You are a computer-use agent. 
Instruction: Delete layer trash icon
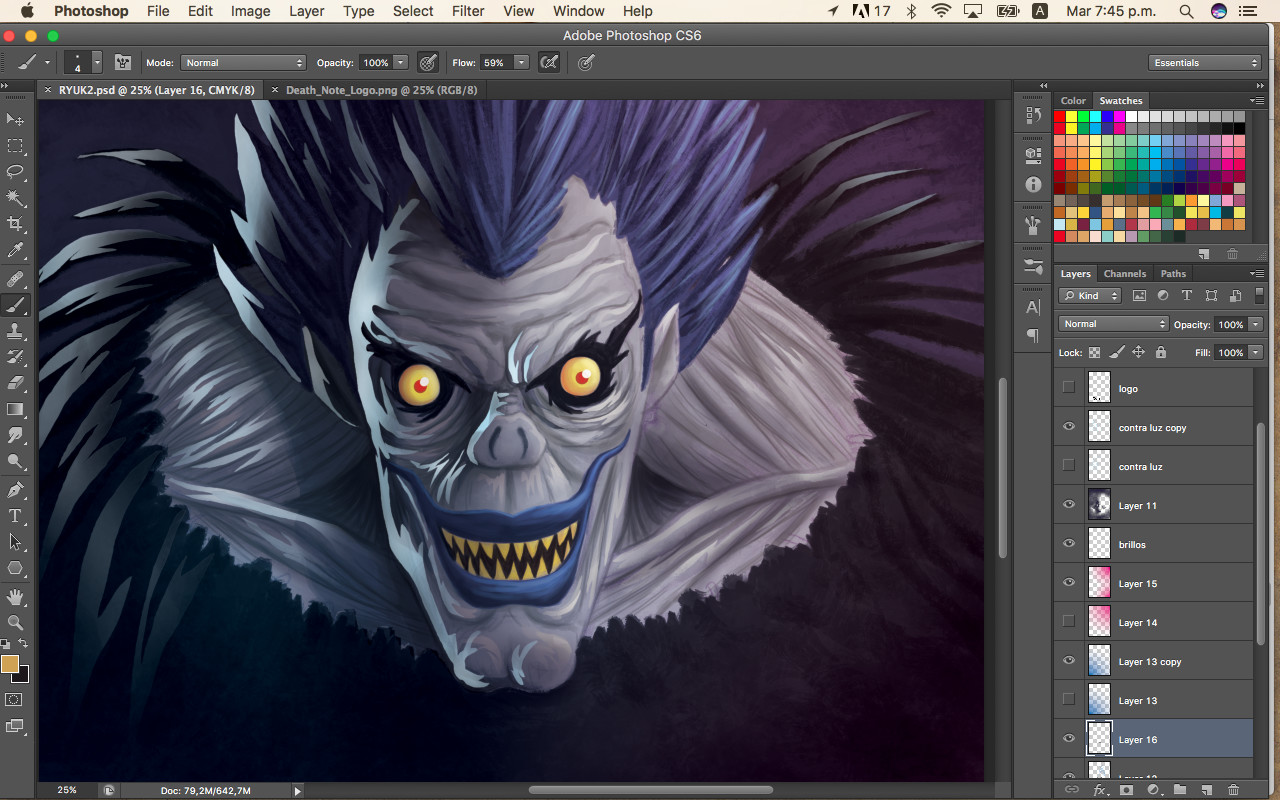(x=1232, y=790)
